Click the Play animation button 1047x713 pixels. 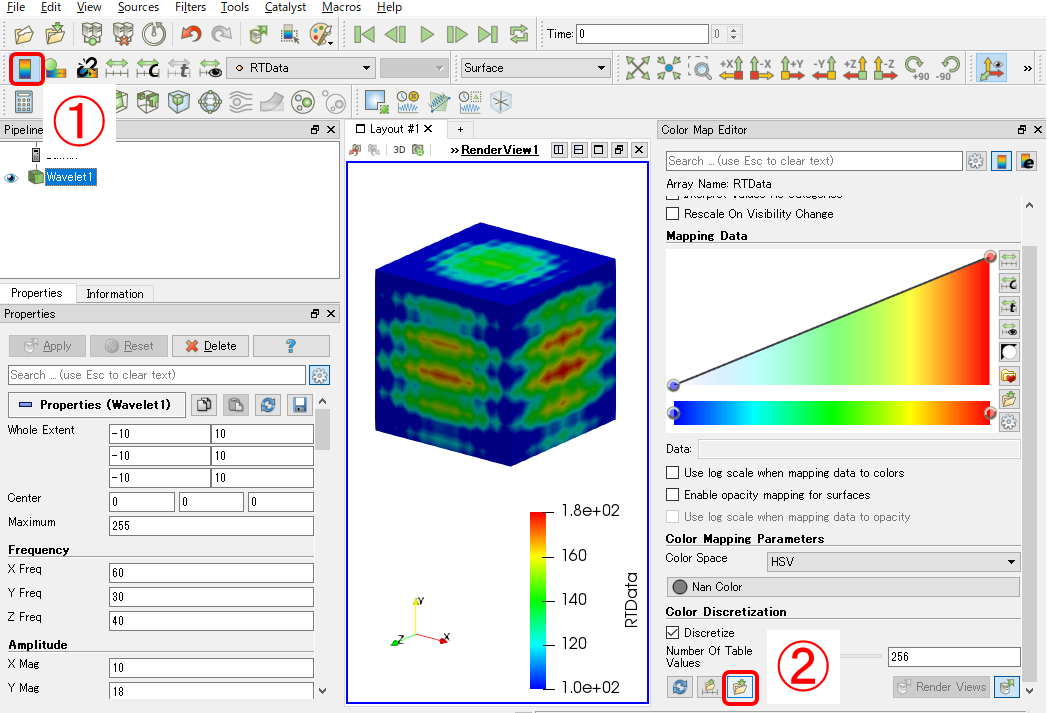pyautogui.click(x=427, y=33)
